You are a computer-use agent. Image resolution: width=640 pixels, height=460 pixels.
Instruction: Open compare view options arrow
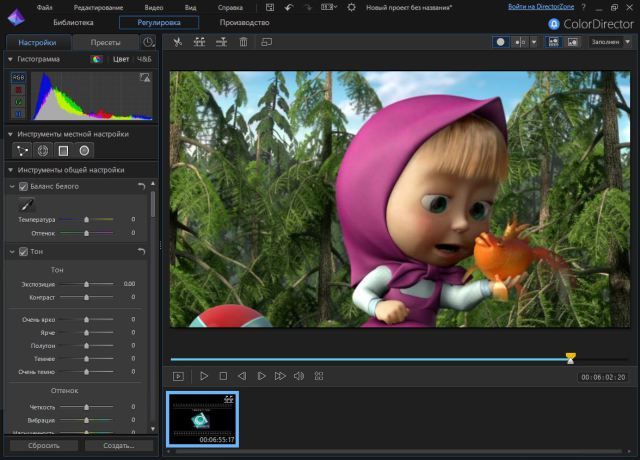coord(534,42)
